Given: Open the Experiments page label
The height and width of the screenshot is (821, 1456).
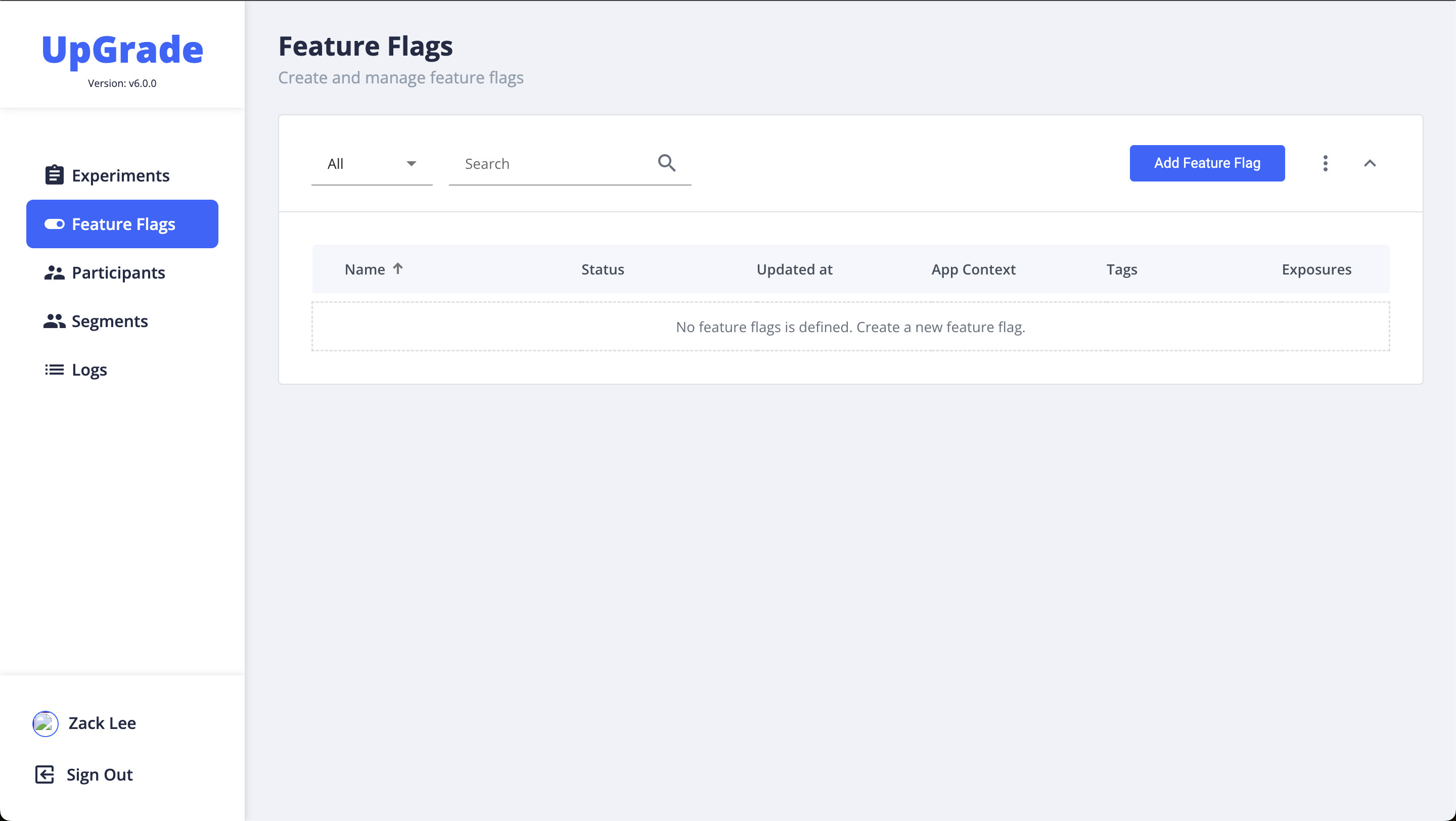Looking at the screenshot, I should [x=120, y=175].
